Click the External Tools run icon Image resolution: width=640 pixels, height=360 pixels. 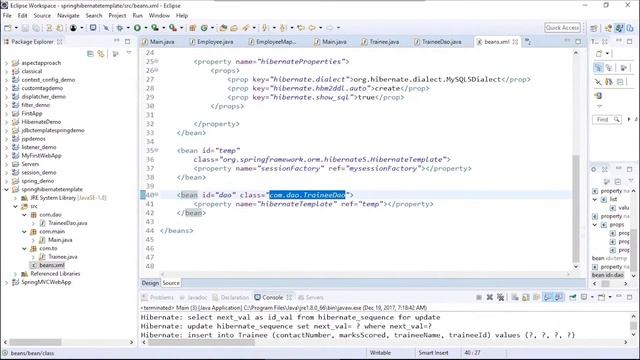[173, 28]
